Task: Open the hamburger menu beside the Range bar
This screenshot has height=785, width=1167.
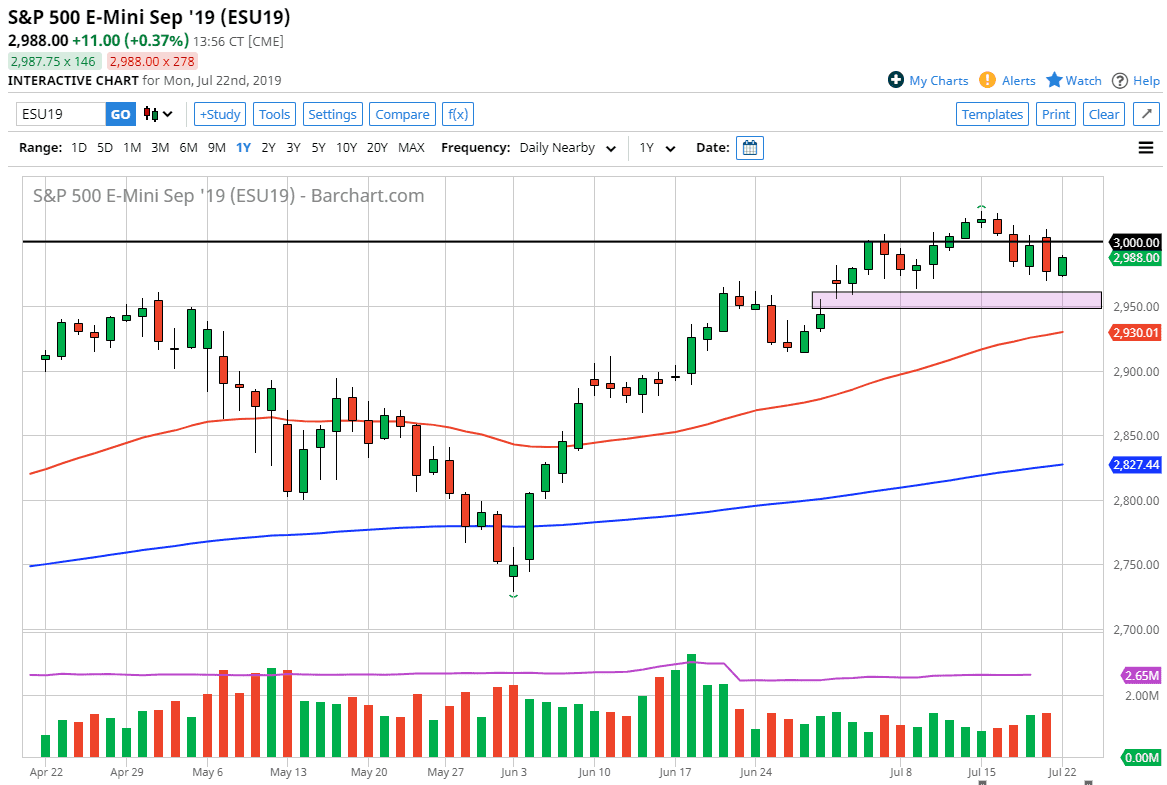Action: [x=1144, y=147]
